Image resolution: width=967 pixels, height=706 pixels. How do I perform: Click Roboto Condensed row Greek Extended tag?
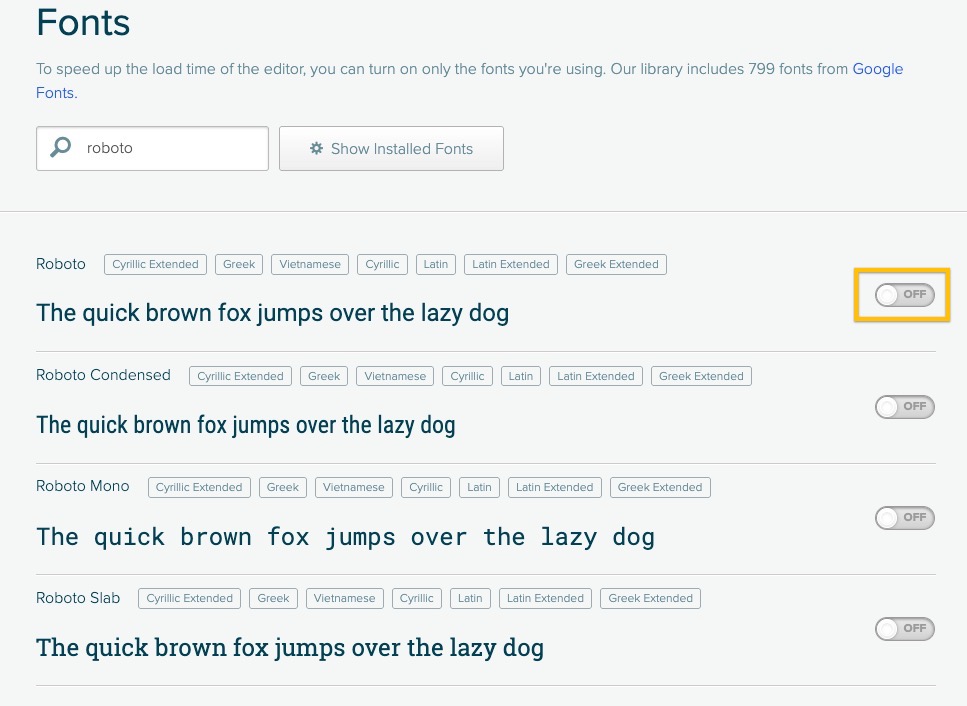coord(701,376)
